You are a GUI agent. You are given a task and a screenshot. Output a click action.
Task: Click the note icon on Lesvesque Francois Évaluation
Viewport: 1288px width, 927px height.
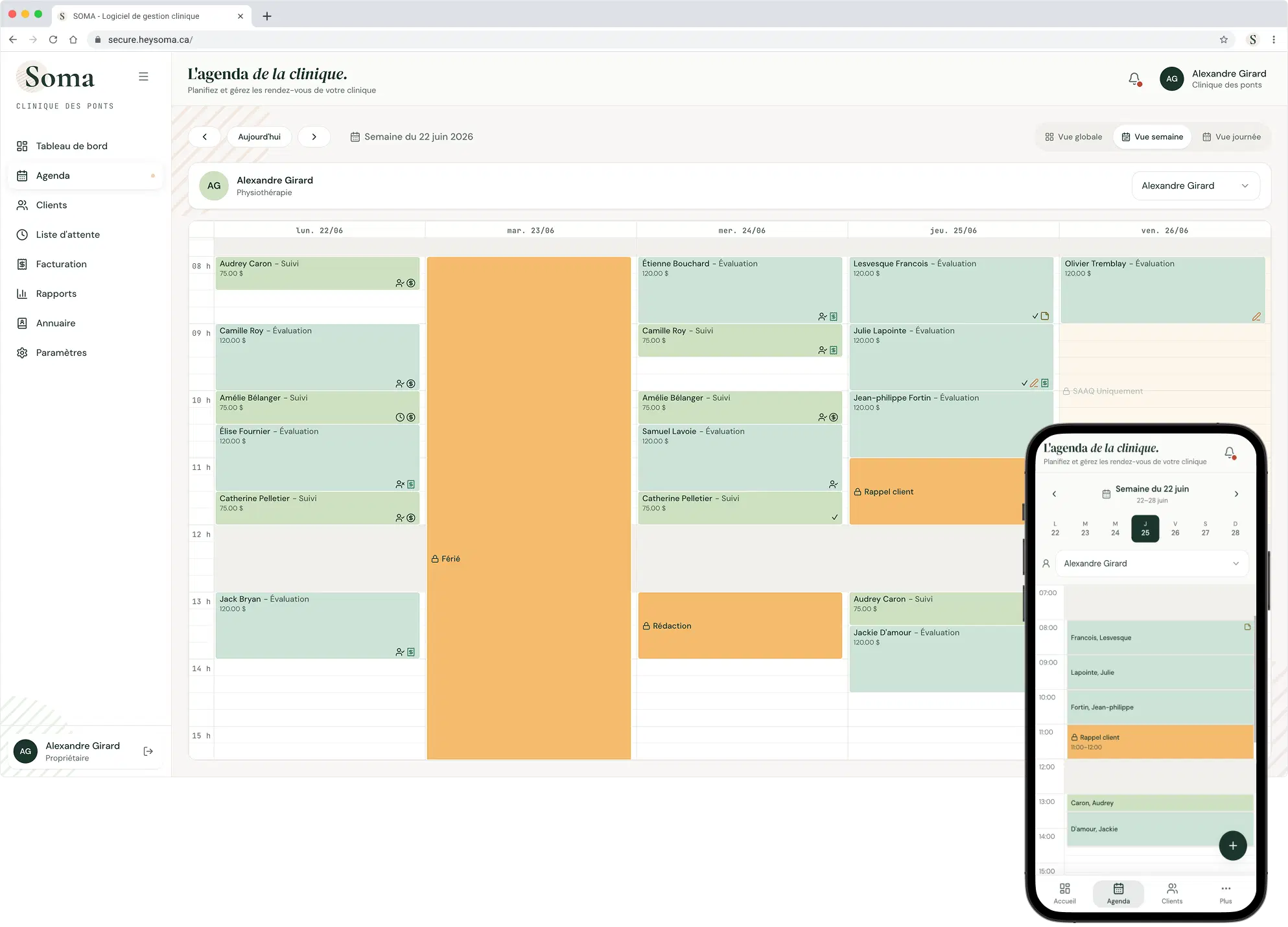pos(1045,316)
